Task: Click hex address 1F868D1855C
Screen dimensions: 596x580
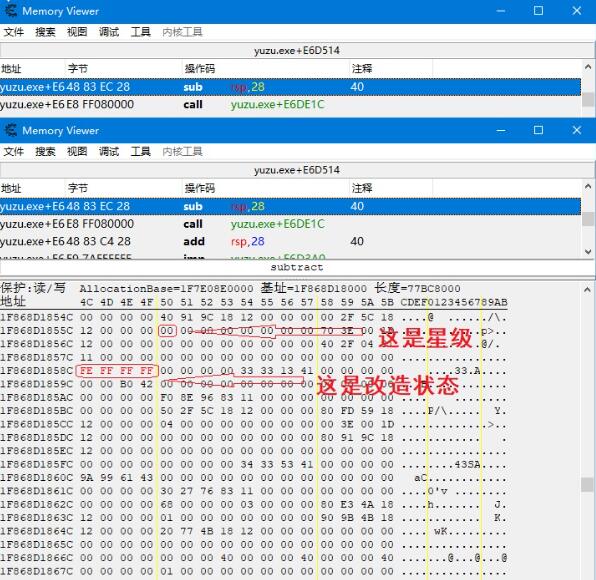Action: (x=36, y=331)
